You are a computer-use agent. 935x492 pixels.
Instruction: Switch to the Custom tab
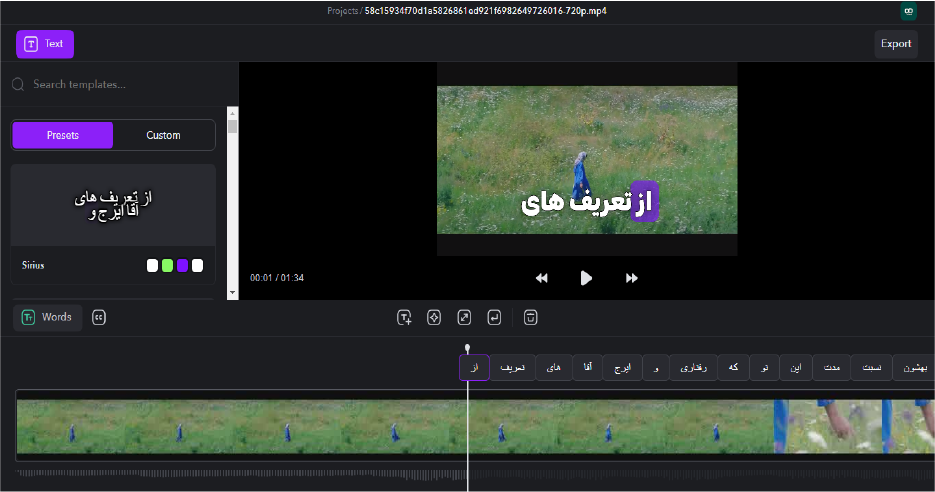[163, 135]
